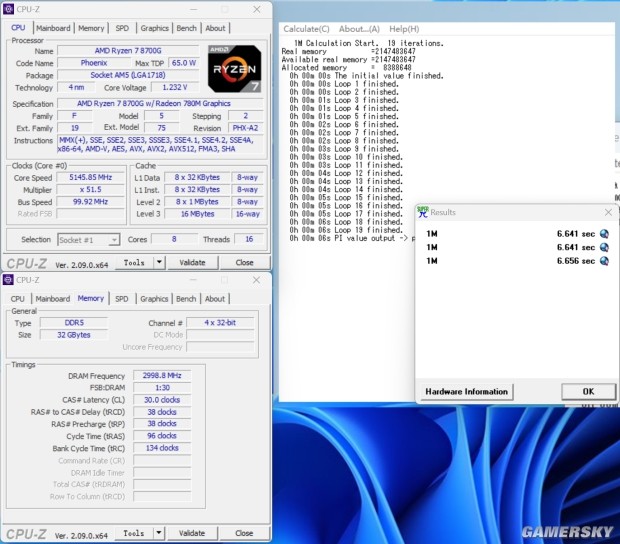
Task: Open Calculate(C) menu in Super PI
Action: [x=306, y=29]
